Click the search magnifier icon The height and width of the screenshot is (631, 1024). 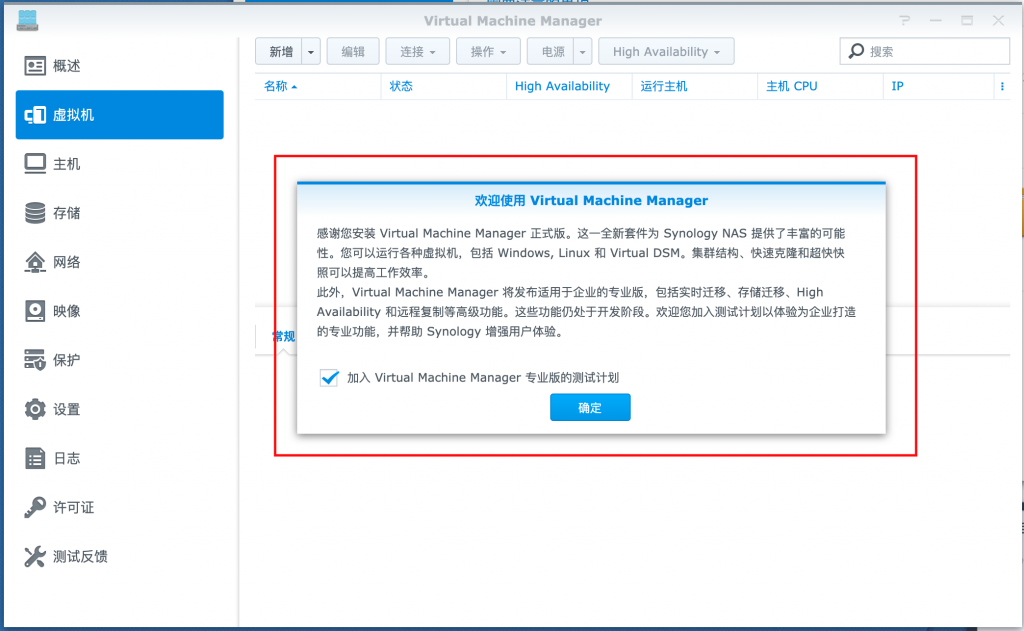[x=856, y=51]
